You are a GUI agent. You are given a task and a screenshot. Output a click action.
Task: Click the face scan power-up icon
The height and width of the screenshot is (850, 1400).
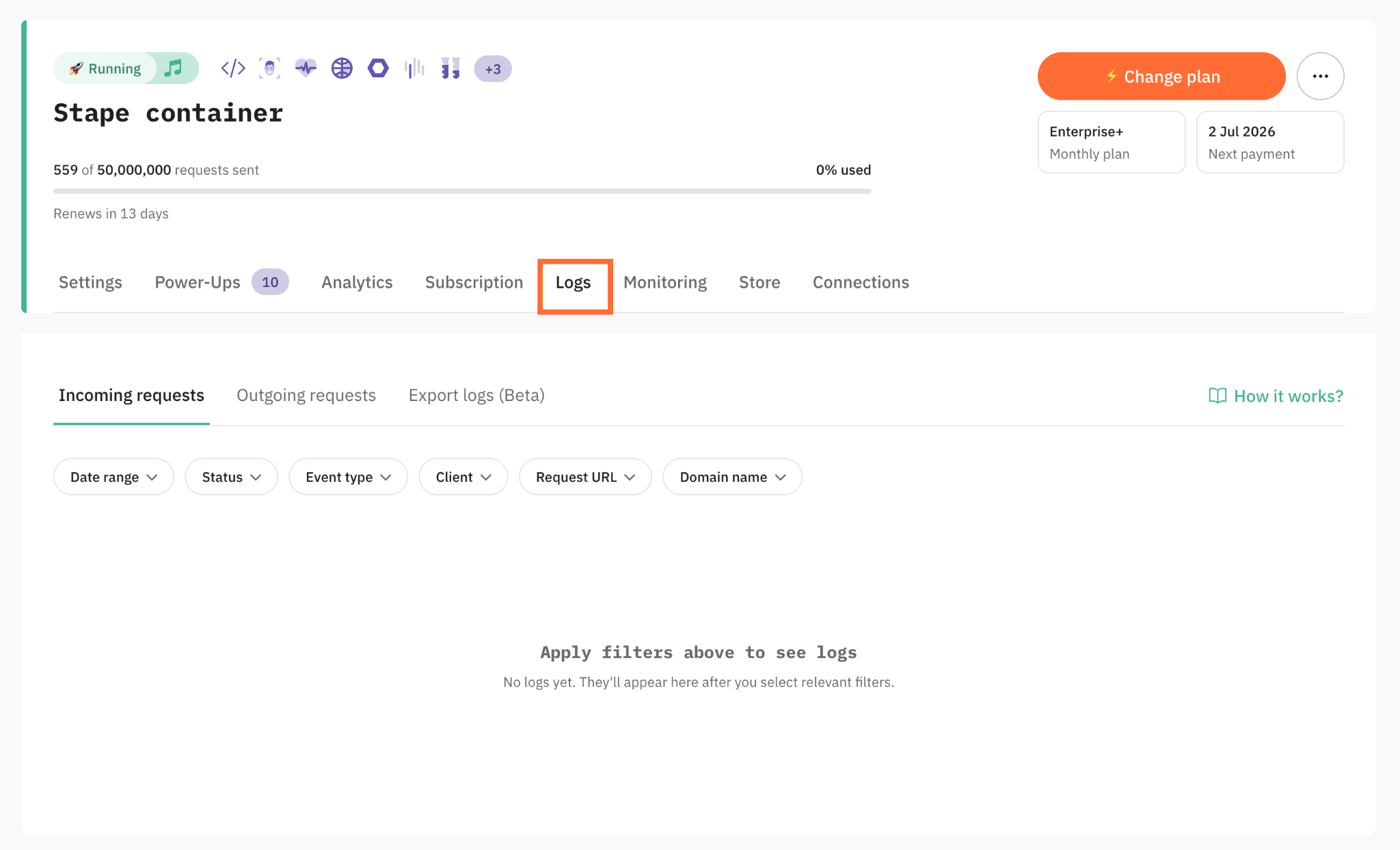click(x=269, y=68)
